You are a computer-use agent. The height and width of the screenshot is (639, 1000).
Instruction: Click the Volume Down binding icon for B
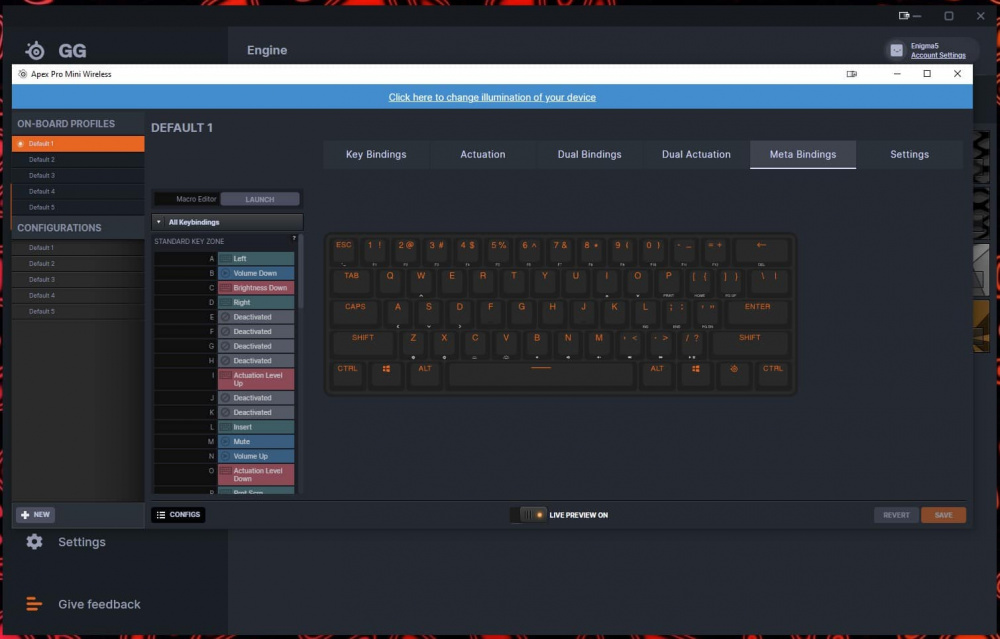225,273
